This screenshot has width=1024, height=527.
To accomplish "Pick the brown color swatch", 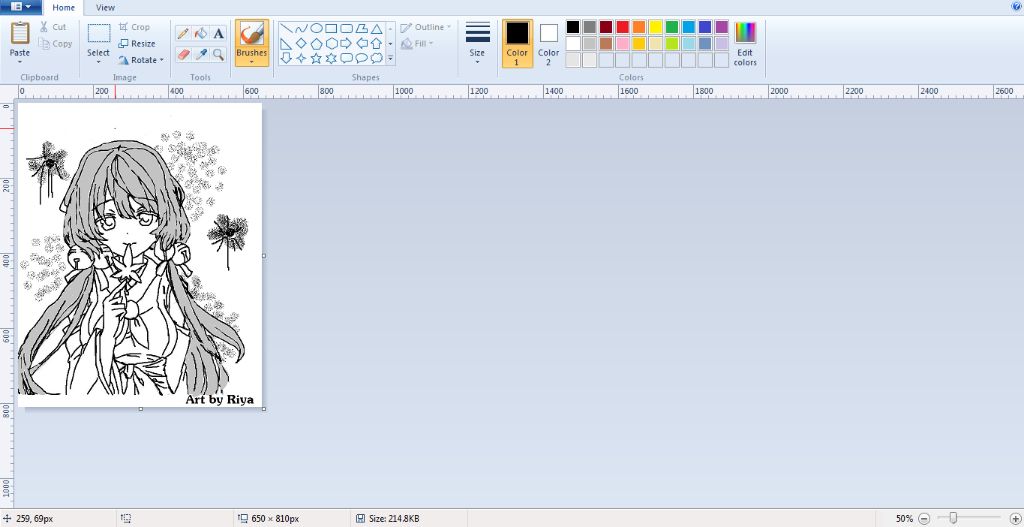I will click(x=606, y=44).
